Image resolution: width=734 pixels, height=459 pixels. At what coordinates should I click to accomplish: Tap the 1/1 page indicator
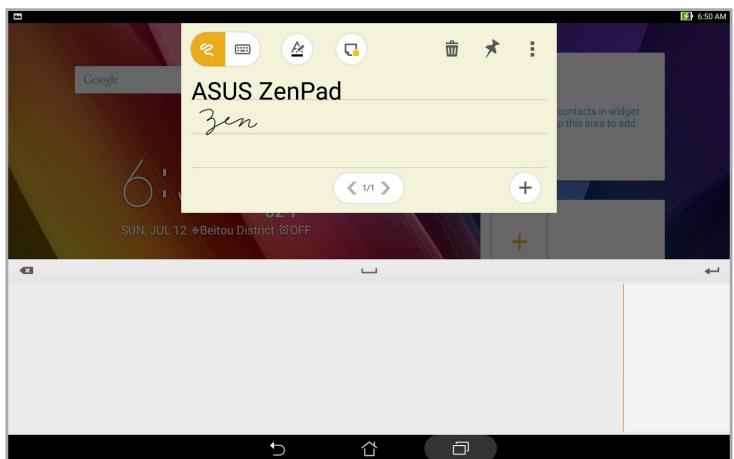(368, 188)
